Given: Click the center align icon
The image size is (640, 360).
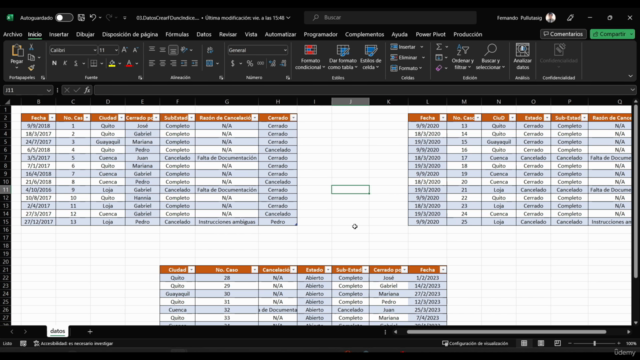Looking at the screenshot, I should click(x=162, y=63).
